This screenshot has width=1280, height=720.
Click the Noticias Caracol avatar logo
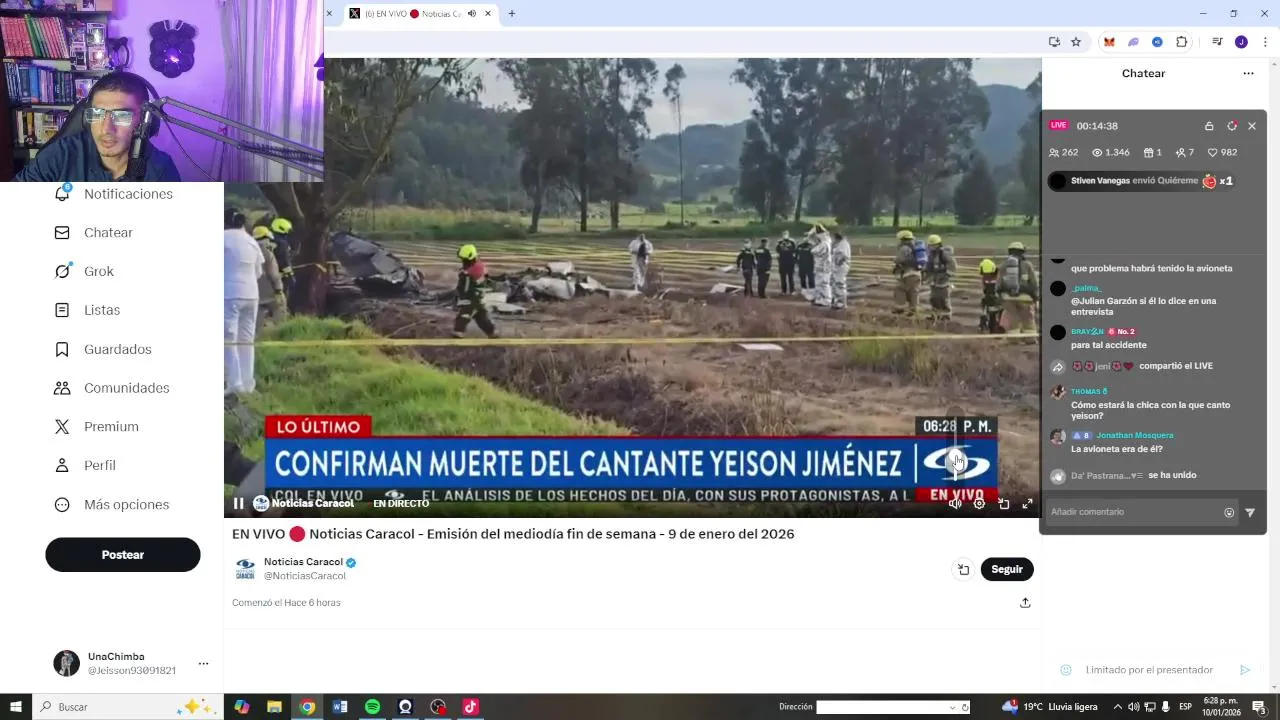pyautogui.click(x=245, y=569)
